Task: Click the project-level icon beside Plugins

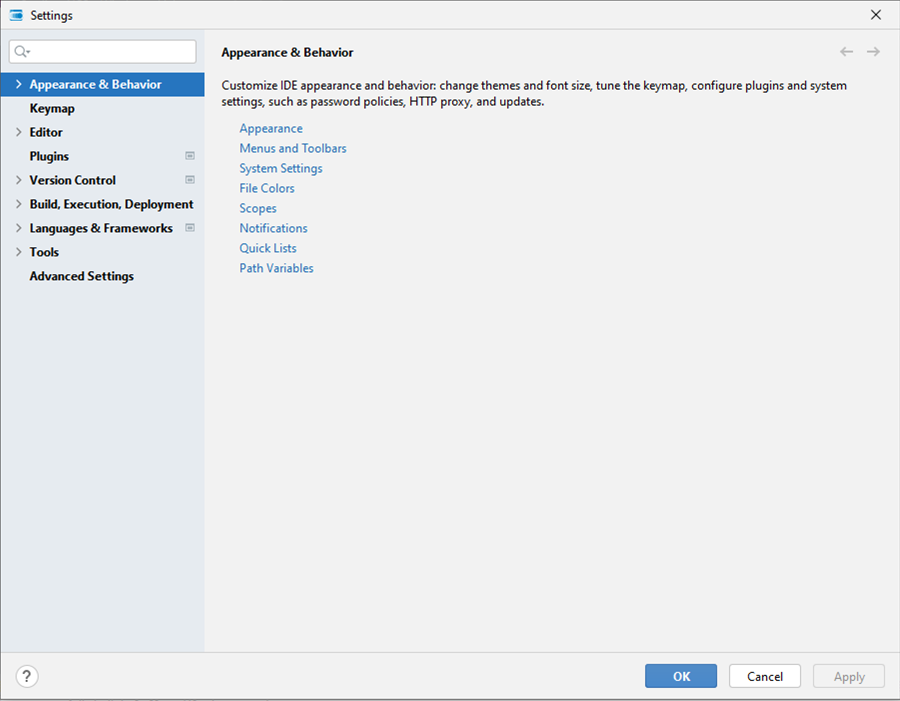Action: (x=190, y=156)
